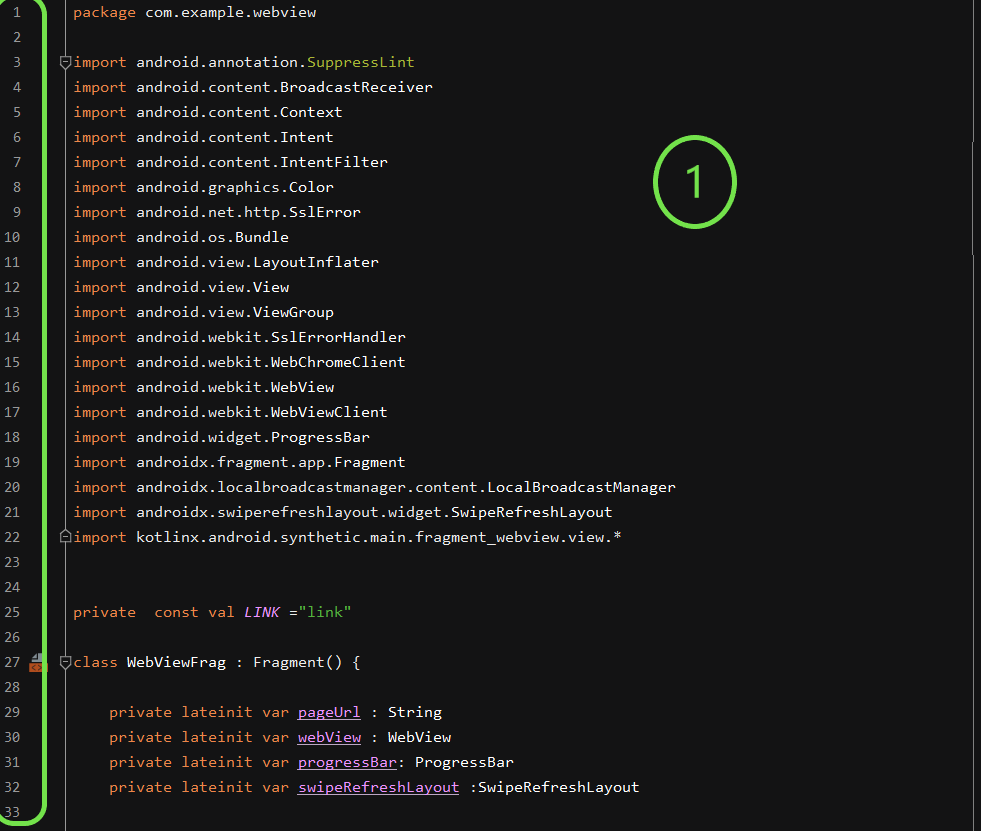Click the related XML file gutter icon on line 27

click(x=38, y=663)
